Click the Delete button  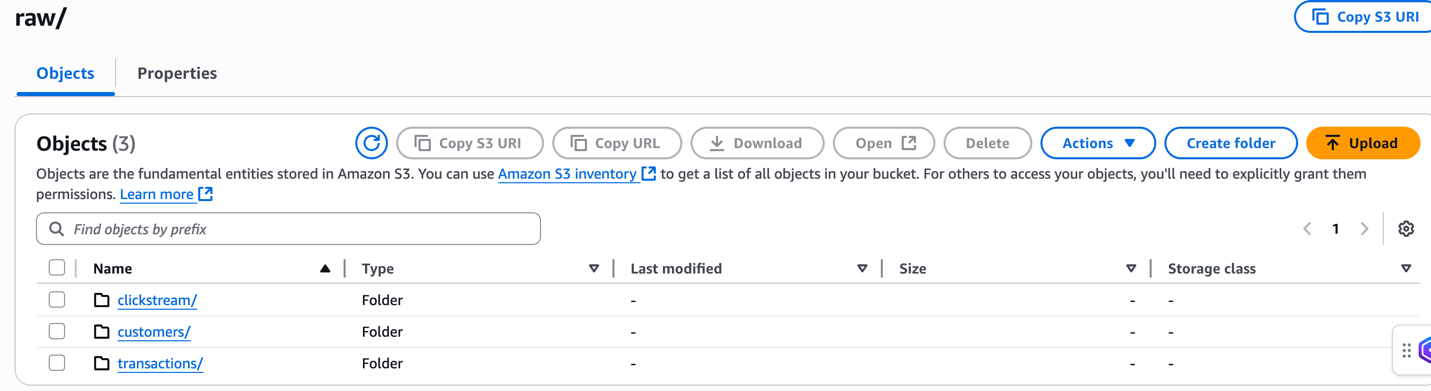tap(987, 143)
